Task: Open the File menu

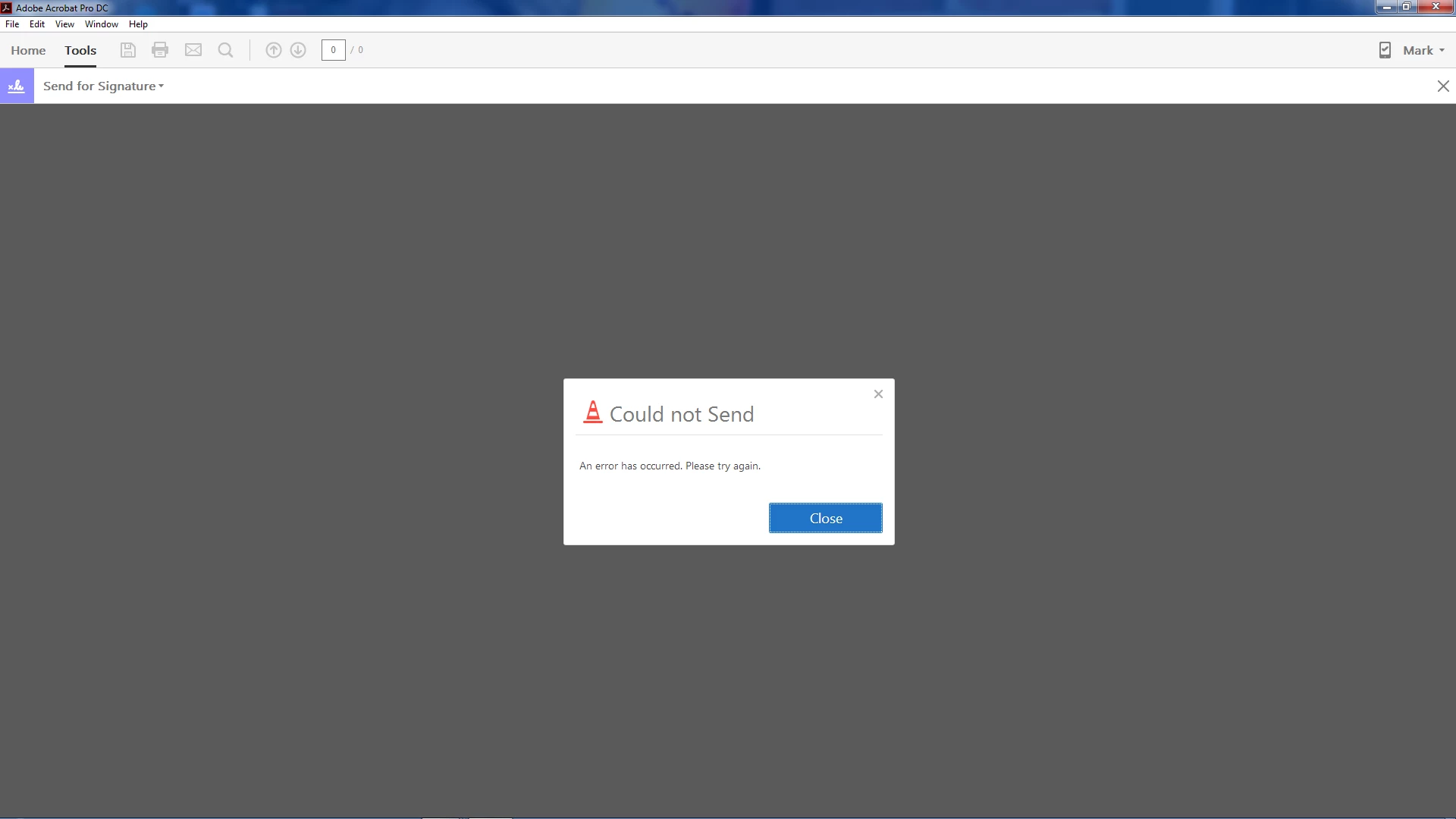Action: tap(12, 24)
